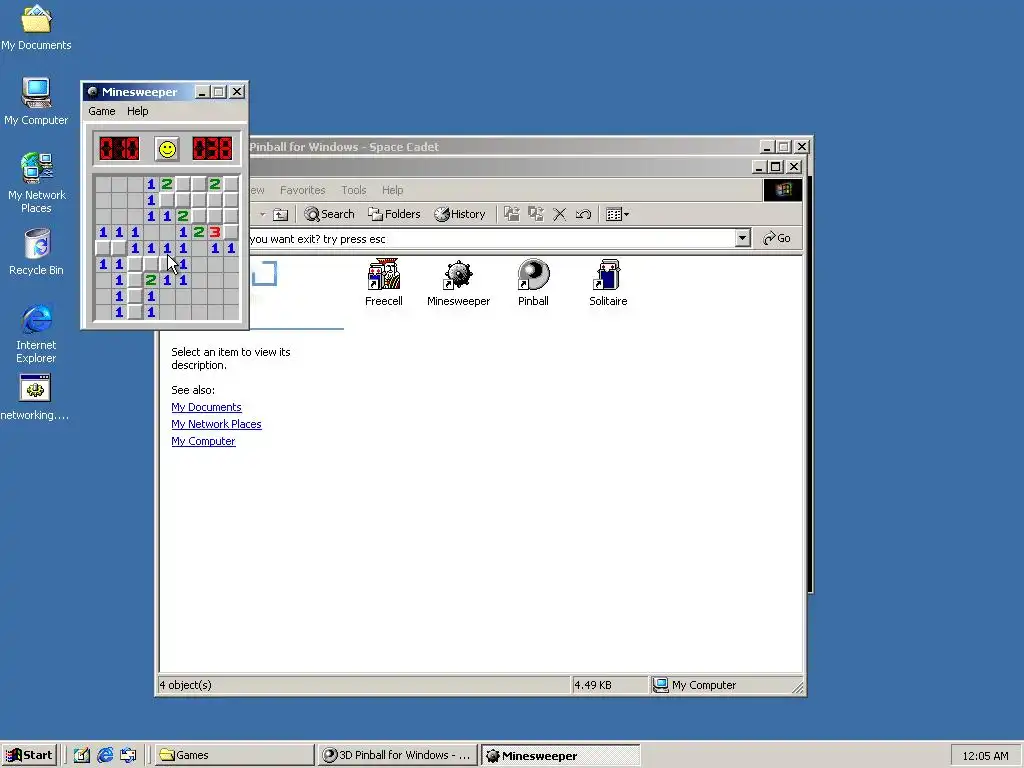Select My Documents desktop icon

[36, 27]
